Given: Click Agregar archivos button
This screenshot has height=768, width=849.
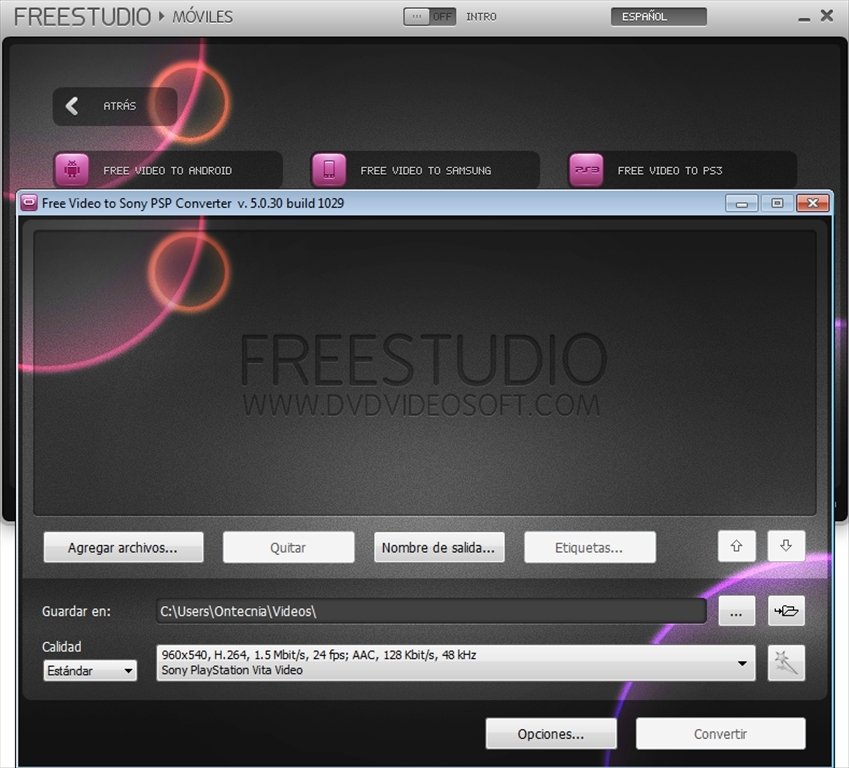Looking at the screenshot, I should (x=123, y=548).
